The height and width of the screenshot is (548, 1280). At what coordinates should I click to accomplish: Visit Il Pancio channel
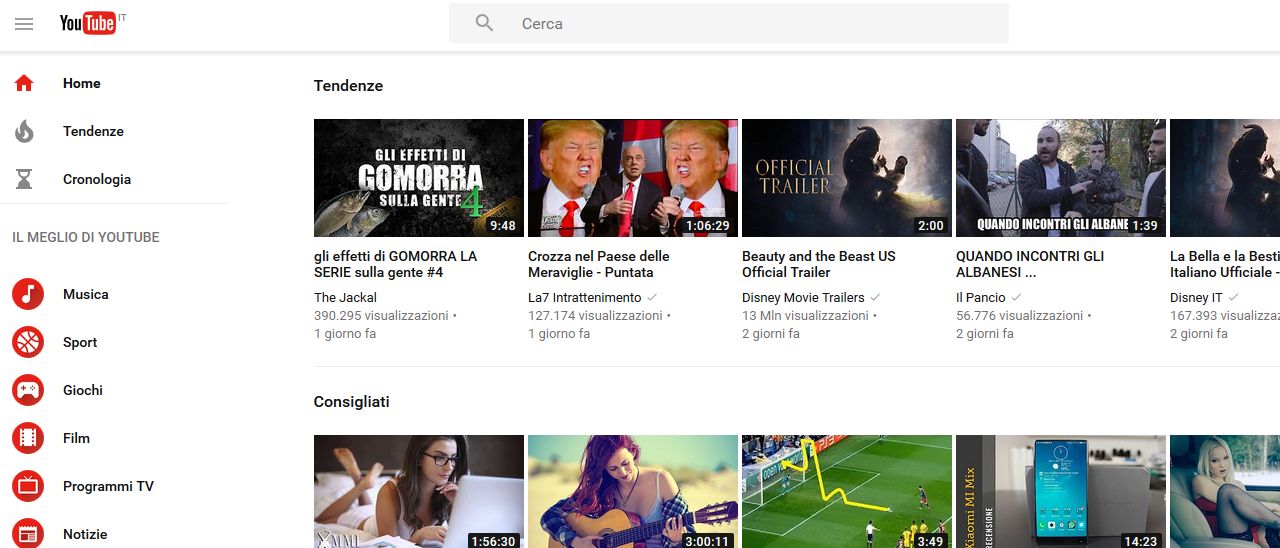click(981, 297)
